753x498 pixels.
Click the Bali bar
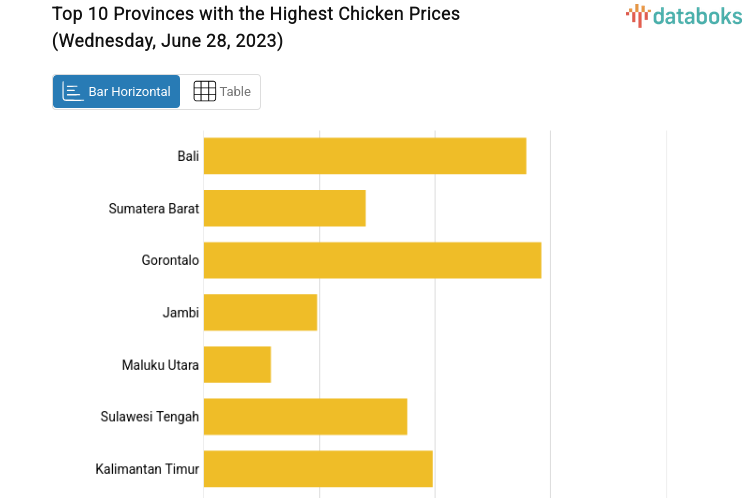pyautogui.click(x=365, y=156)
